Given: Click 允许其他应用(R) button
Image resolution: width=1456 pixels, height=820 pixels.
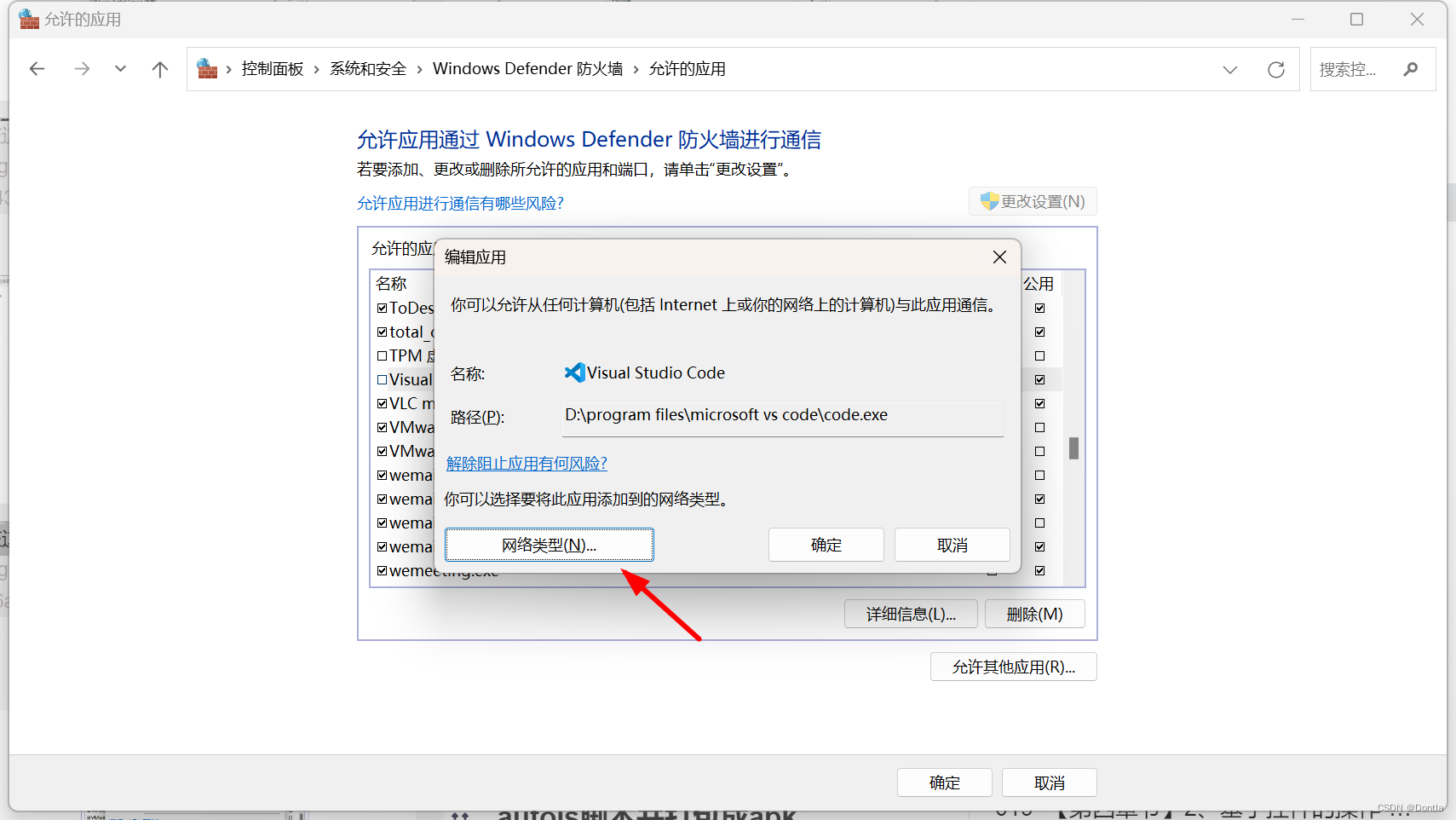Looking at the screenshot, I should click(x=1013, y=667).
